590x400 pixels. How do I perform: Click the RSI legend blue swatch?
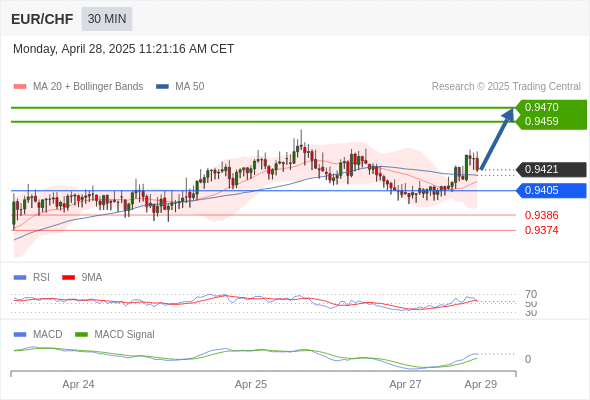[20, 278]
